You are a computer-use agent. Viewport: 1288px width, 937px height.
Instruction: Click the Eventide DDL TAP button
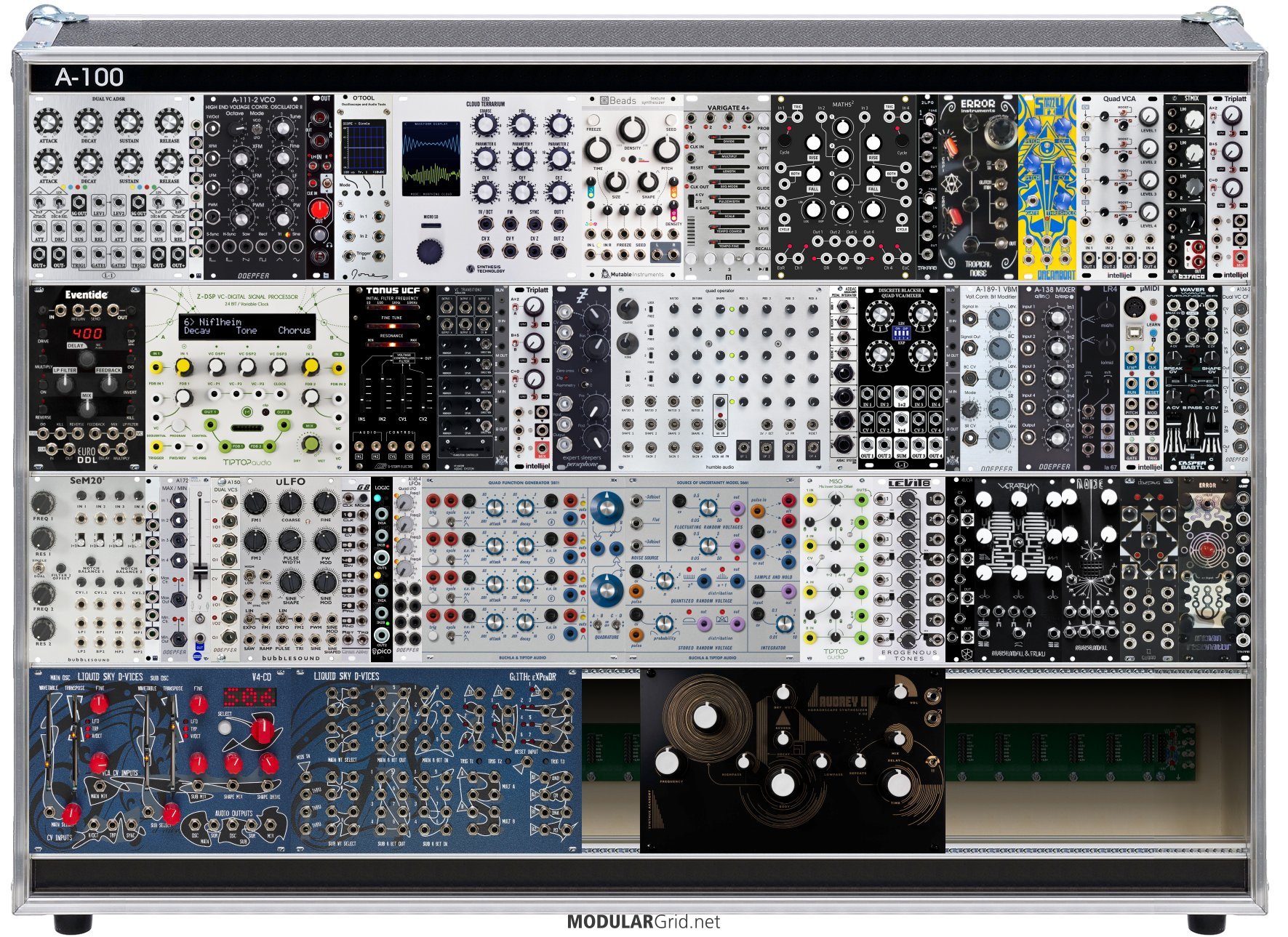click(x=132, y=332)
